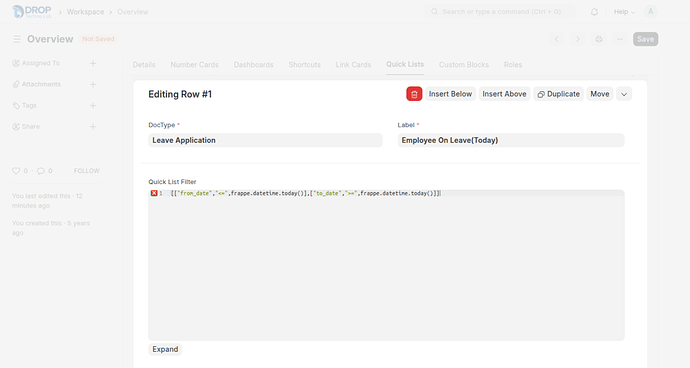Screen dimensions: 690x368
Task: Like this document with heart icon
Action: [16, 171]
